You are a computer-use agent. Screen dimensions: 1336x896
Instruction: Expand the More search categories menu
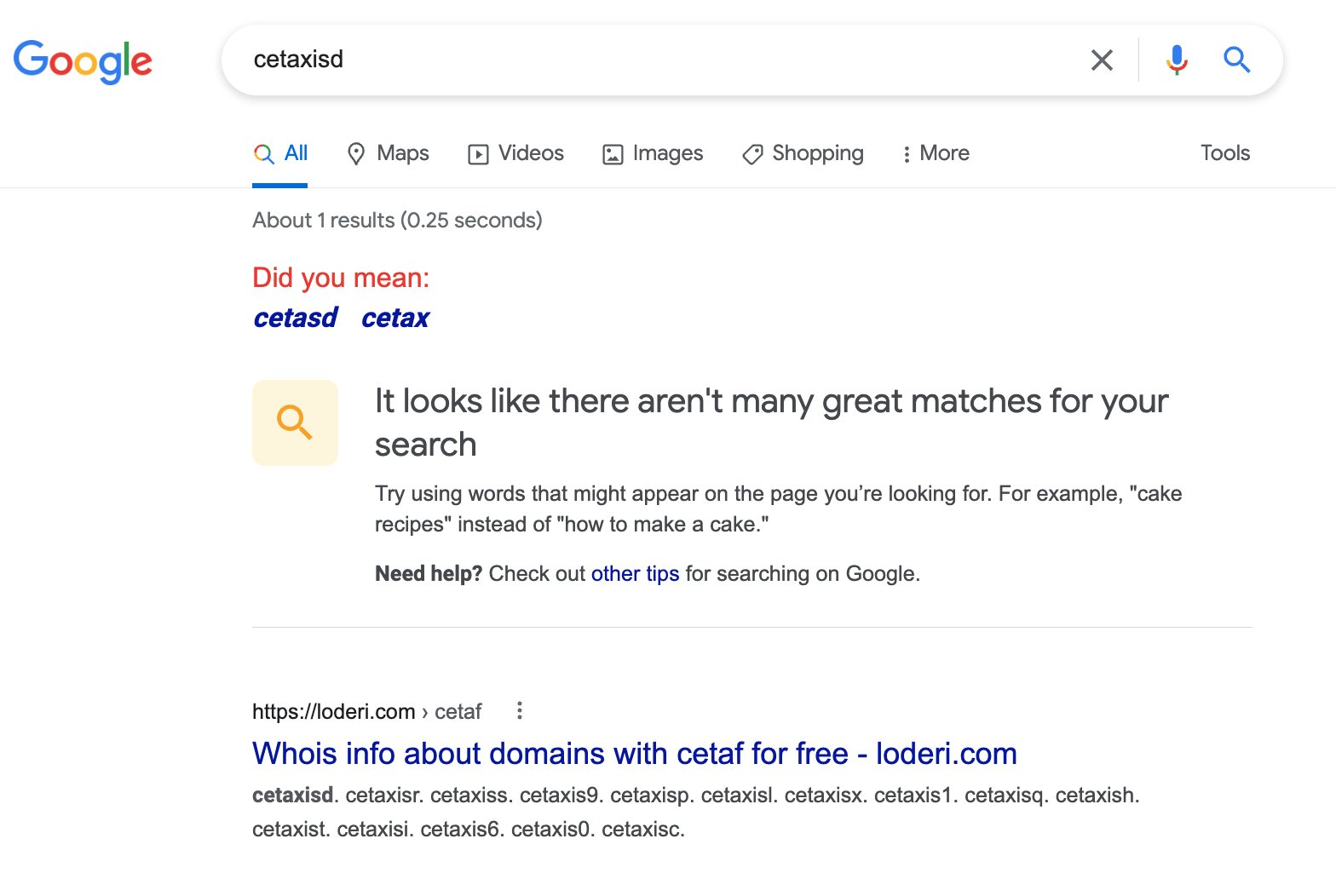[x=936, y=153]
